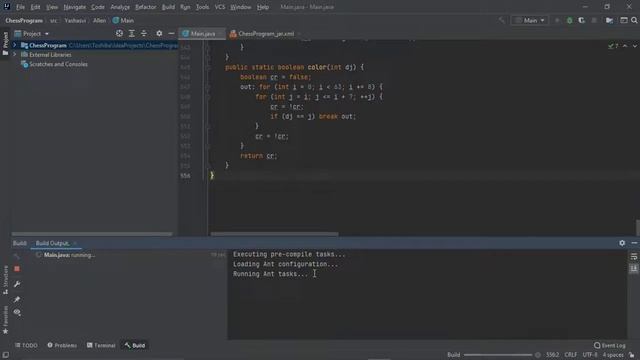Select opened file locate icon in Project panel
Viewport: 640px width, 360px height.
click(x=119, y=33)
